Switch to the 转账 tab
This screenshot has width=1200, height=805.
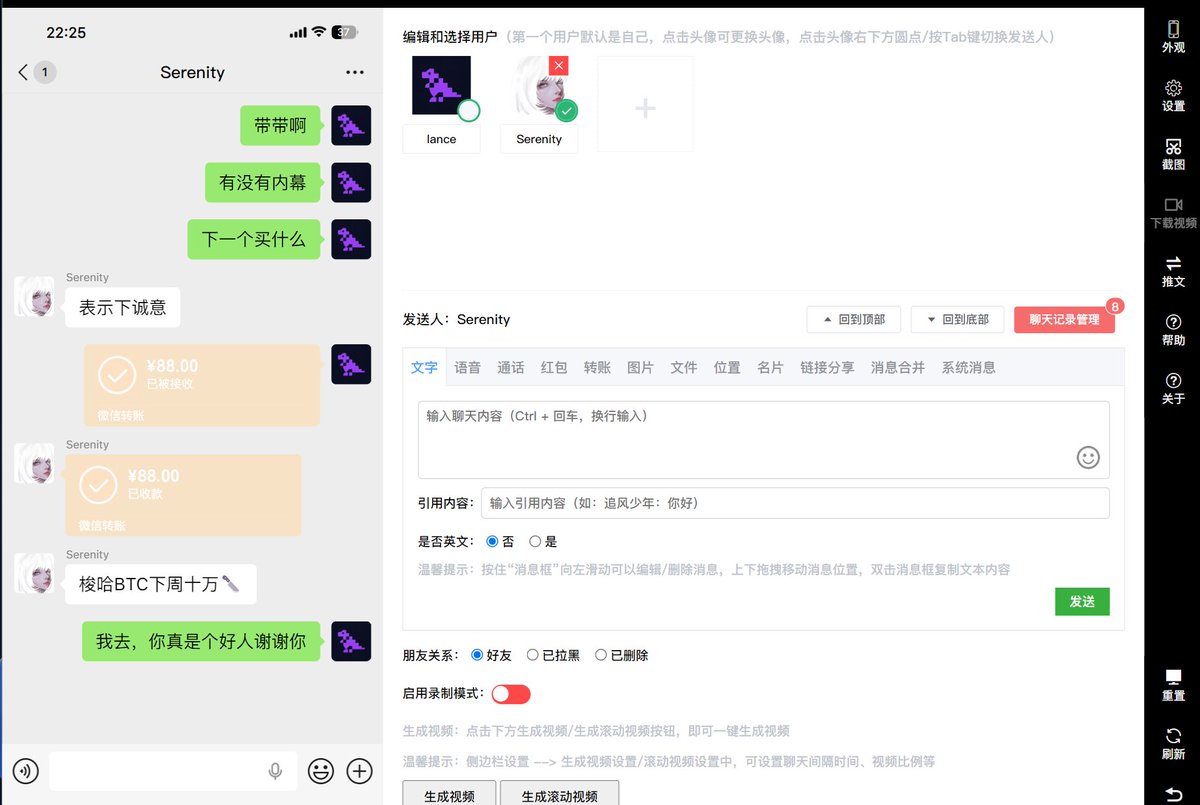tap(597, 367)
